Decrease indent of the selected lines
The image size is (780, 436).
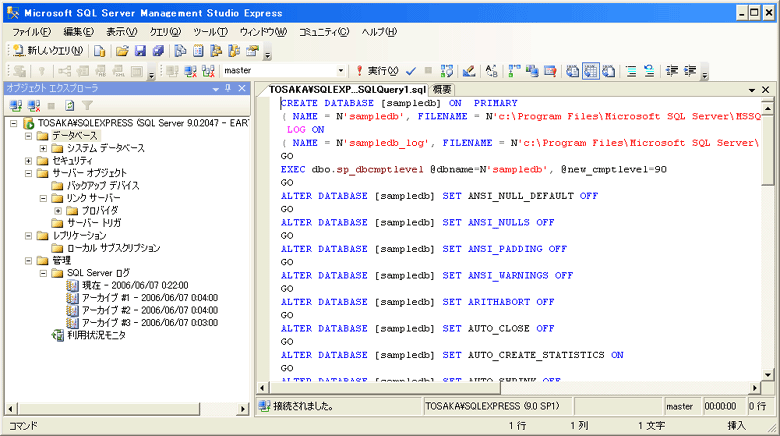(672, 71)
